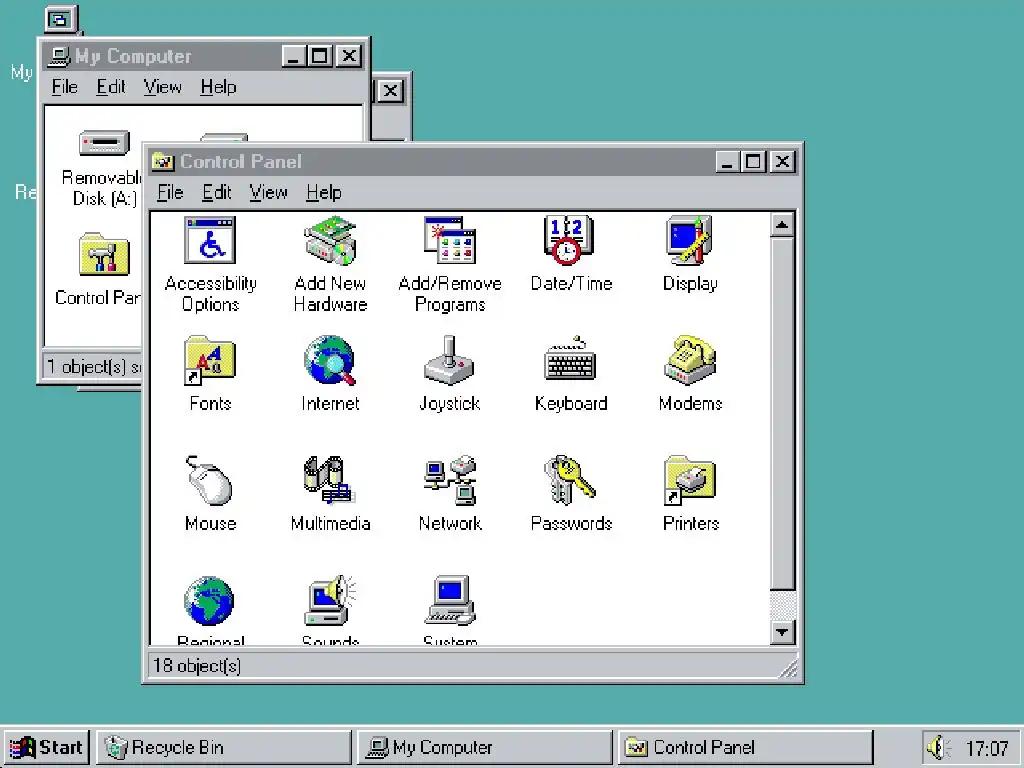Click the volume speaker tray icon
Screen dimensions: 1024x768
pos(938,747)
